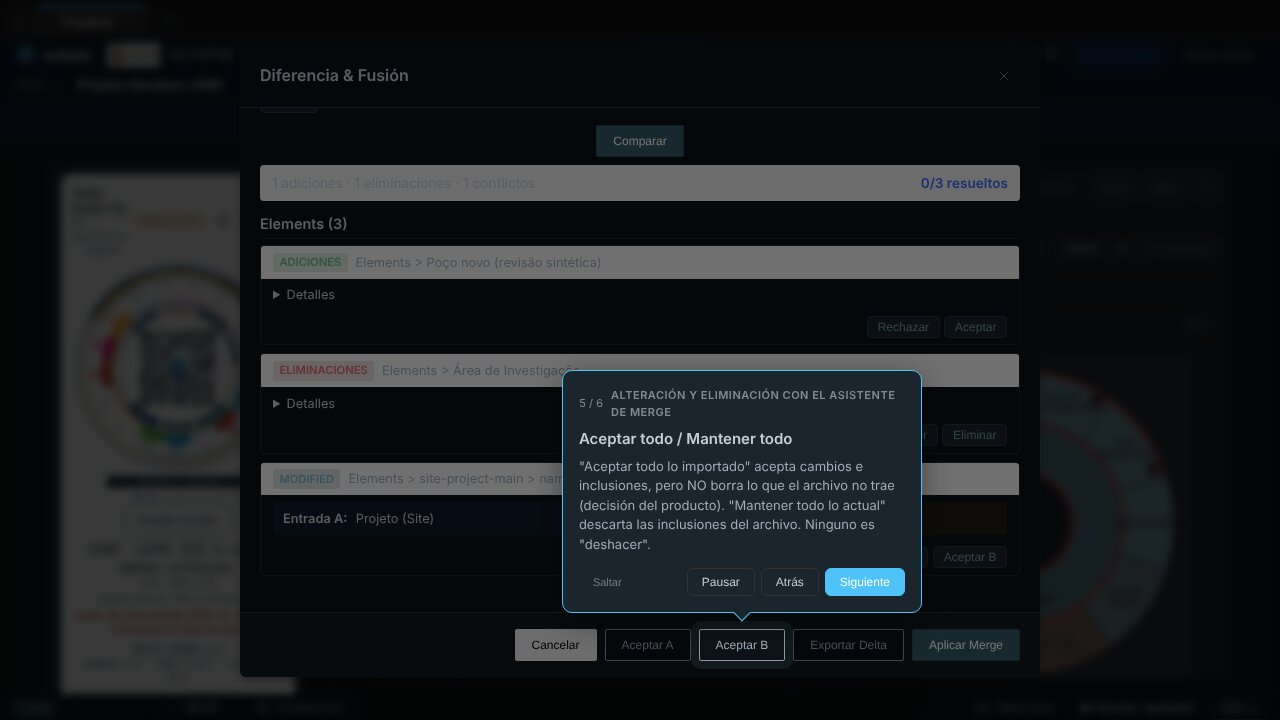1280x720 pixels.
Task: Expand Detalles under the ADICIONES entry
Action: click(x=304, y=295)
